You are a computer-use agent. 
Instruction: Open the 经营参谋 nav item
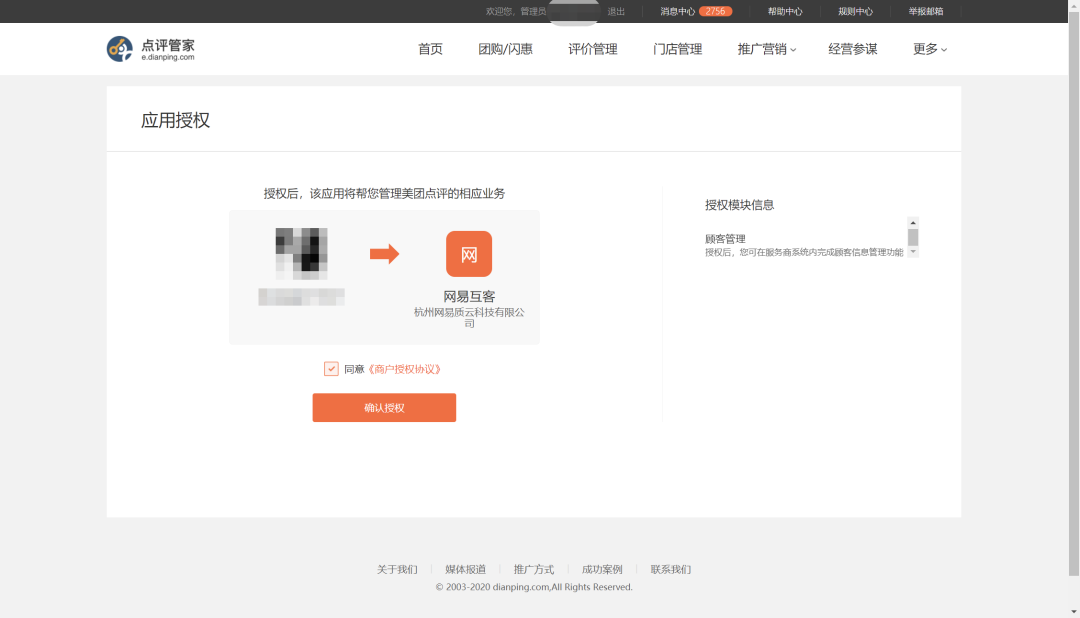click(x=853, y=49)
